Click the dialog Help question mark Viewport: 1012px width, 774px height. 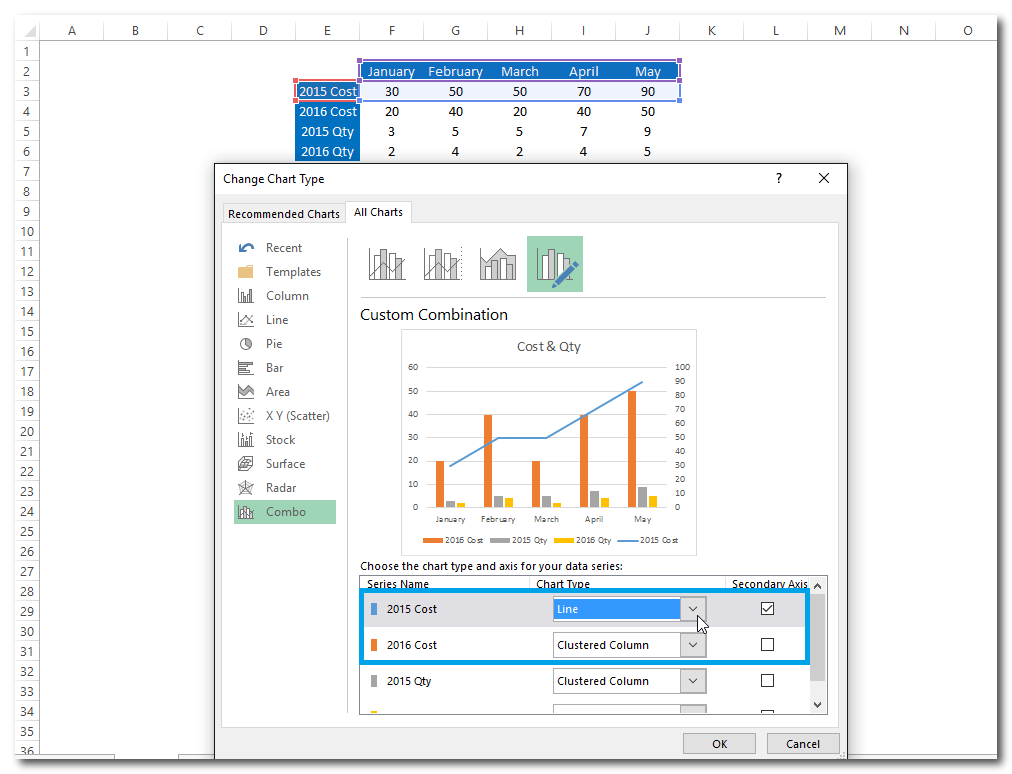click(779, 178)
